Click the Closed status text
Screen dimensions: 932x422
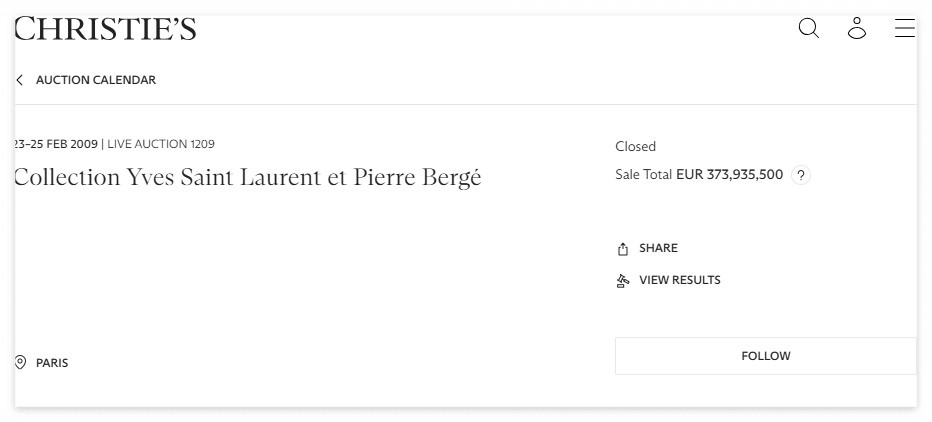635,146
